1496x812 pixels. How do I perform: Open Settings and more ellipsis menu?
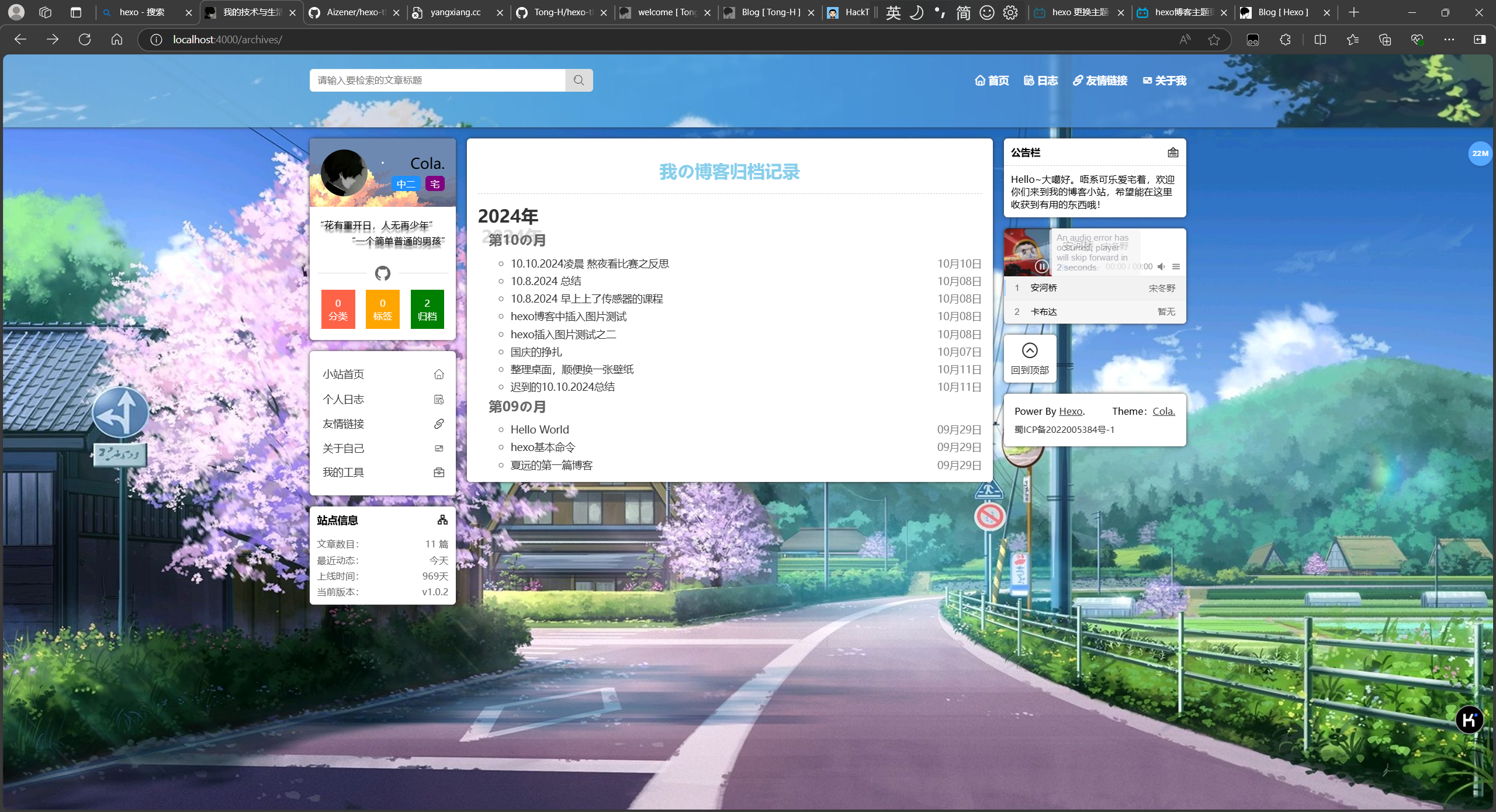[1449, 40]
